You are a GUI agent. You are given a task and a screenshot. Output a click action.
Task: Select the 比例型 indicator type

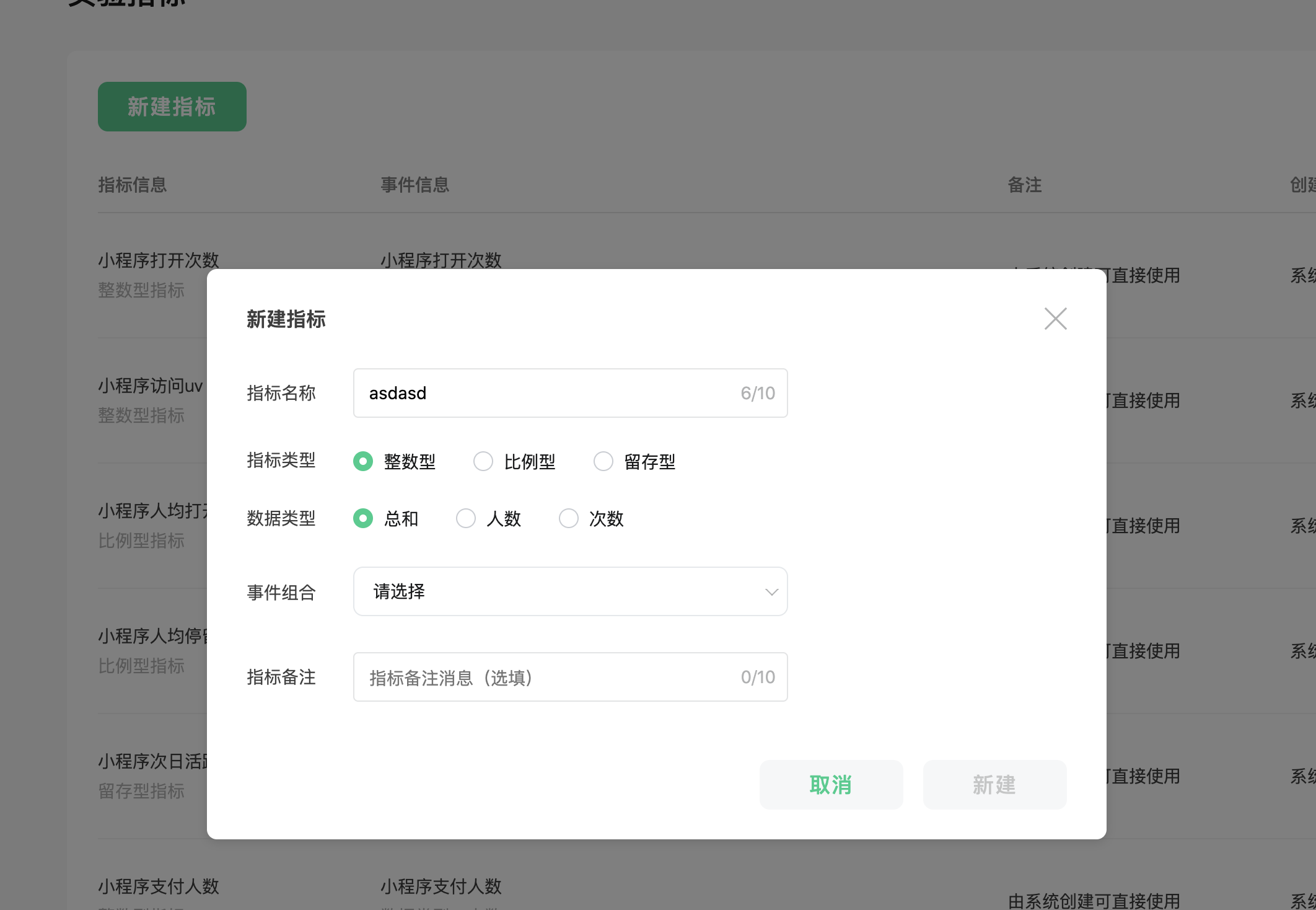[483, 461]
